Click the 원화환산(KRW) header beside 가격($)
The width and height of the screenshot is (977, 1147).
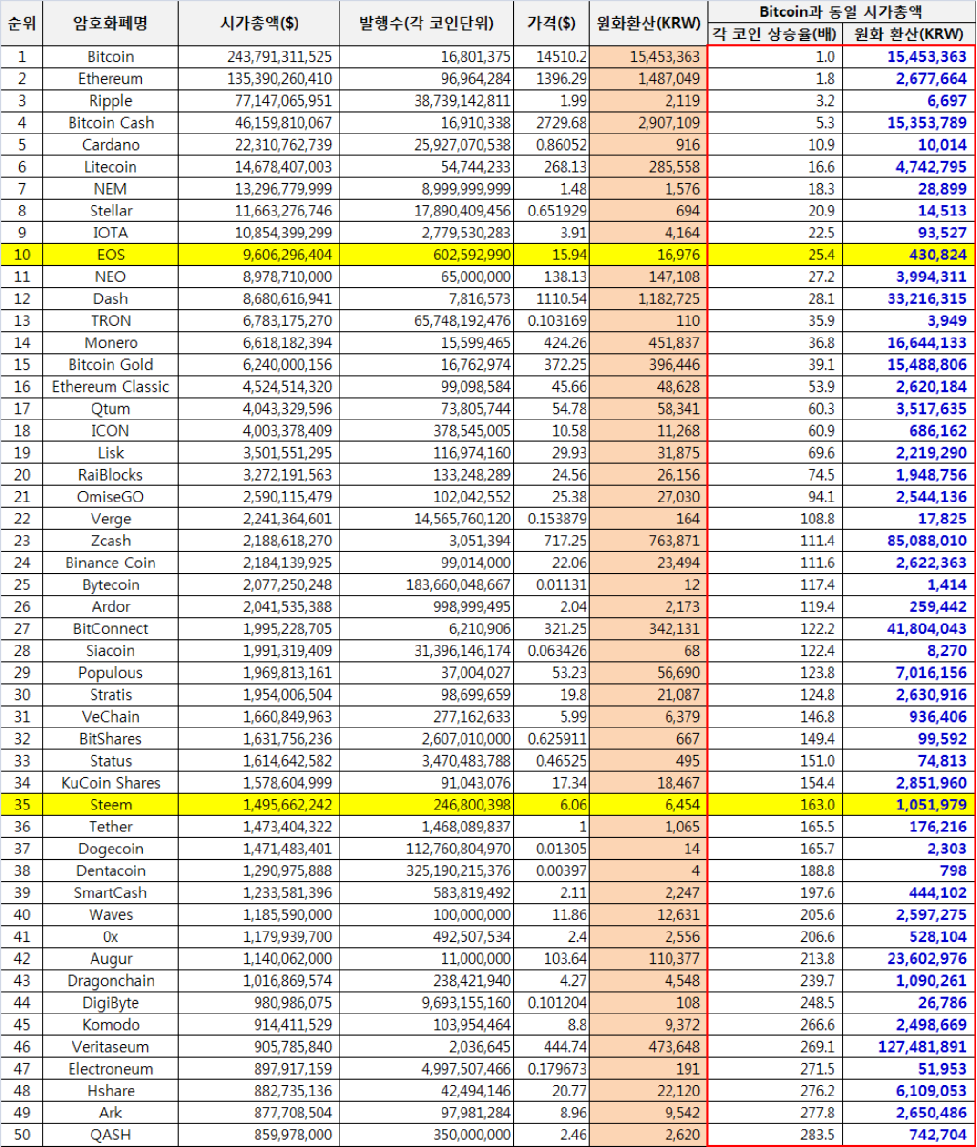(x=649, y=23)
